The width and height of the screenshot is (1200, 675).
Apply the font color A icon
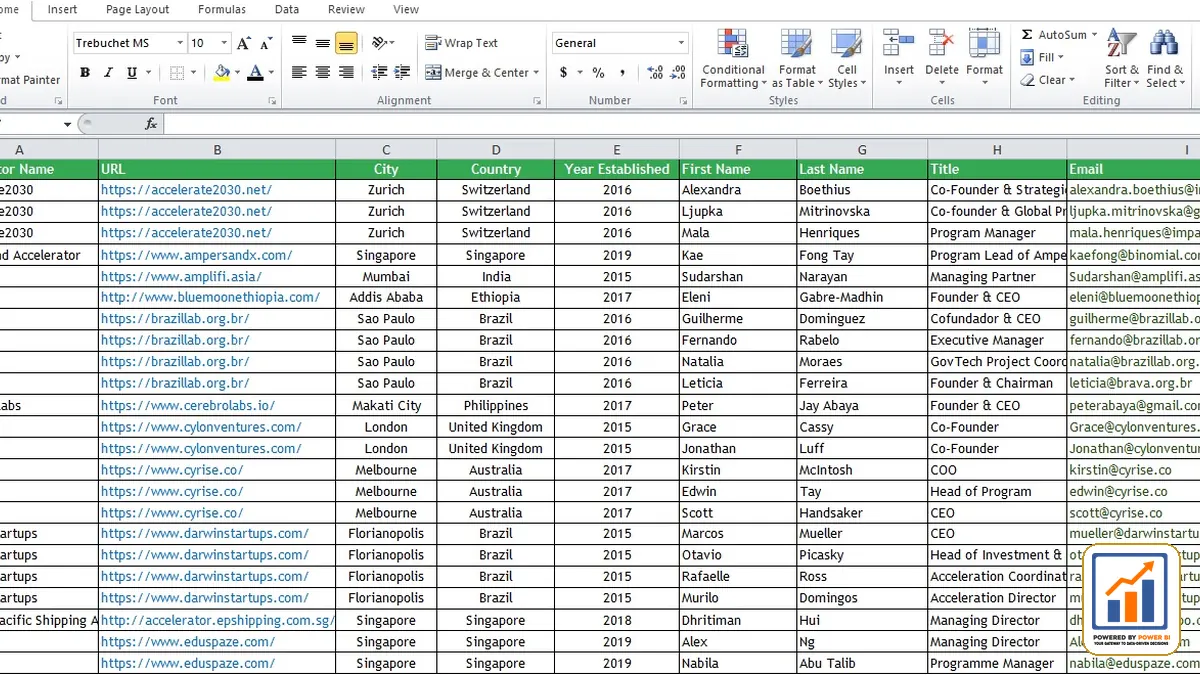tap(256, 73)
